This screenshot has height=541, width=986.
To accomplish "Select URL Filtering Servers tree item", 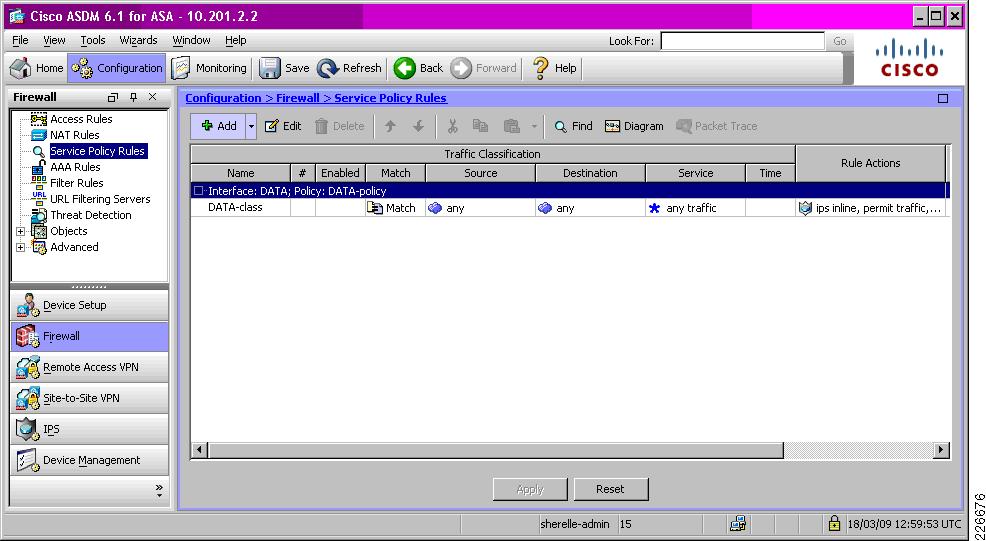I will 100,199.
